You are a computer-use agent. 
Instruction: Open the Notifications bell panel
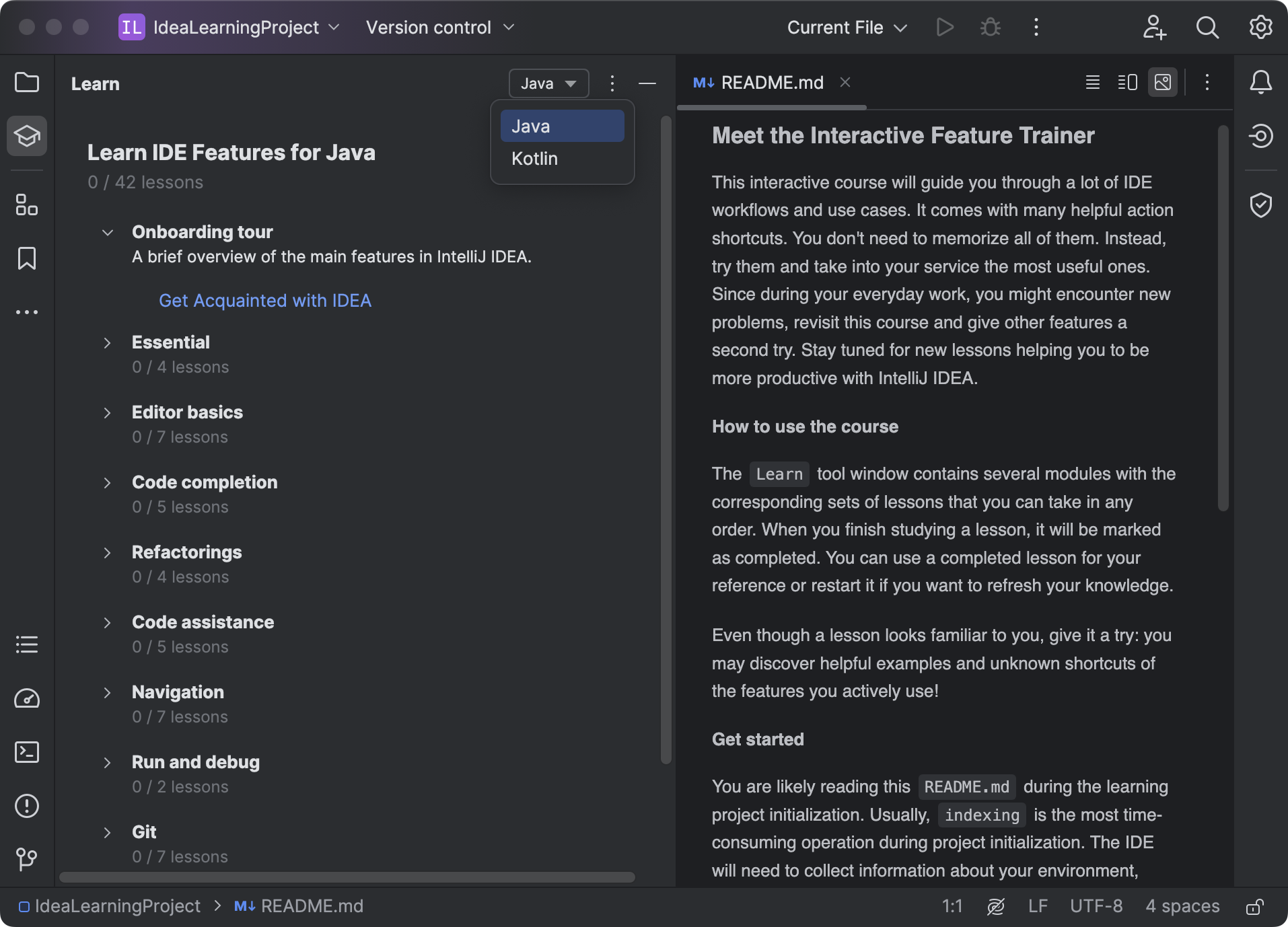(1261, 82)
